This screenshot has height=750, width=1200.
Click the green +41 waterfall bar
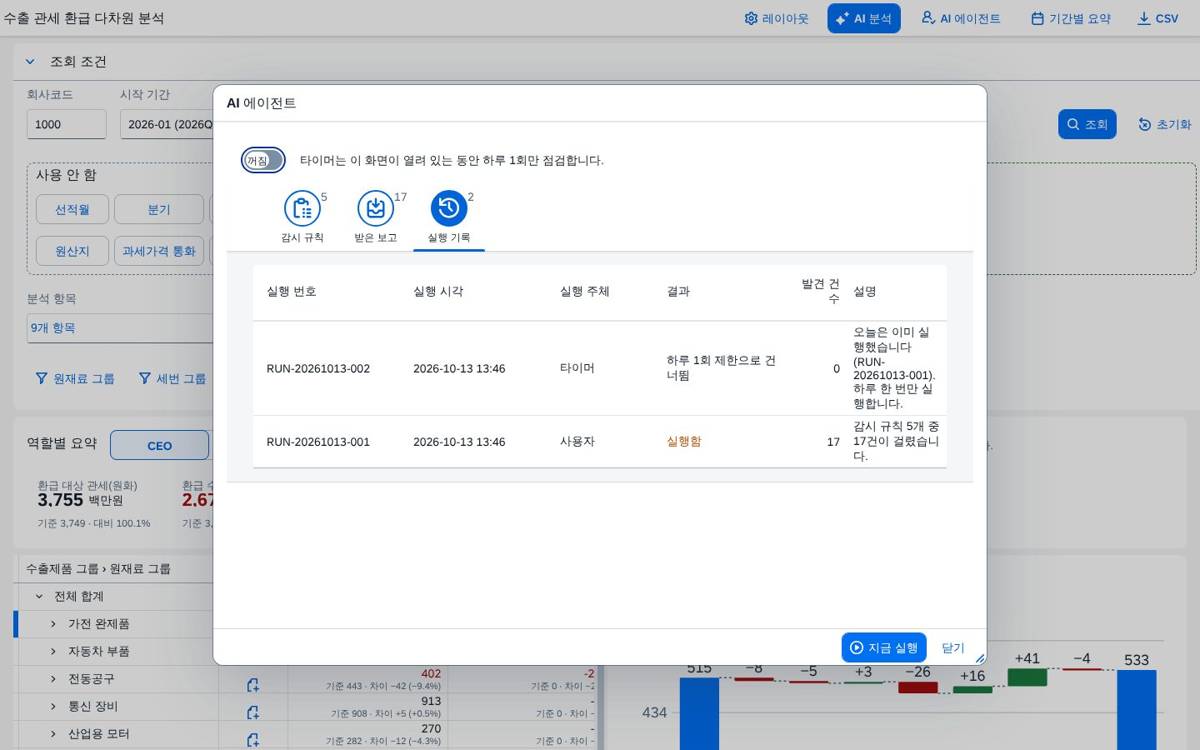(x=1027, y=677)
